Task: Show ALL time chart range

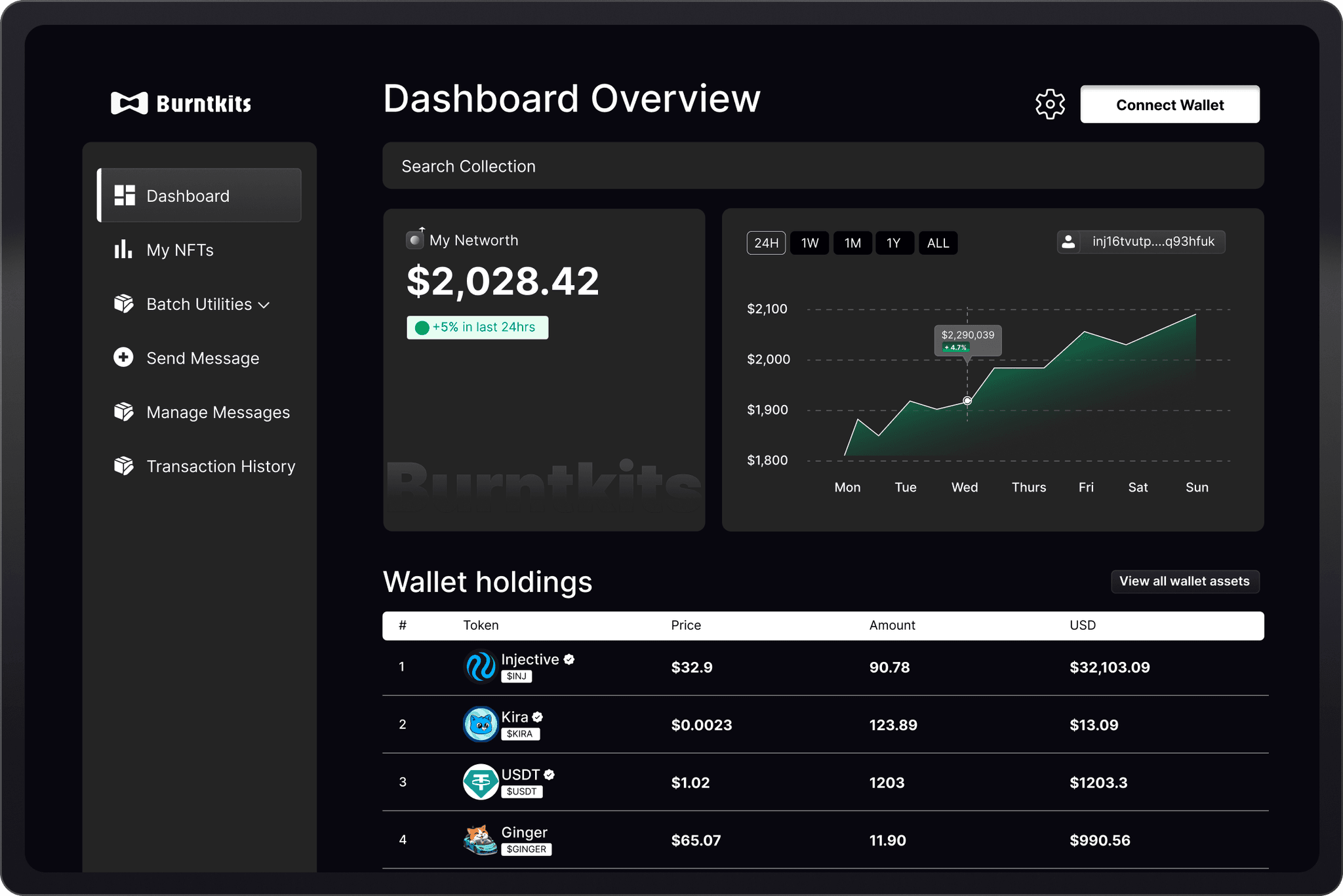Action: coord(938,243)
